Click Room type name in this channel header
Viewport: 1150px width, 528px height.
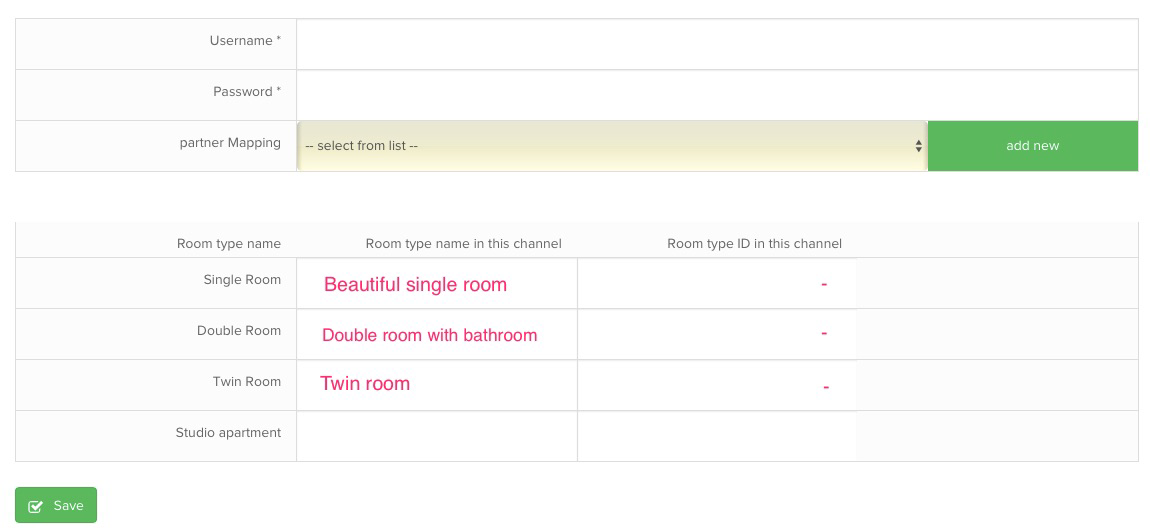pos(464,243)
